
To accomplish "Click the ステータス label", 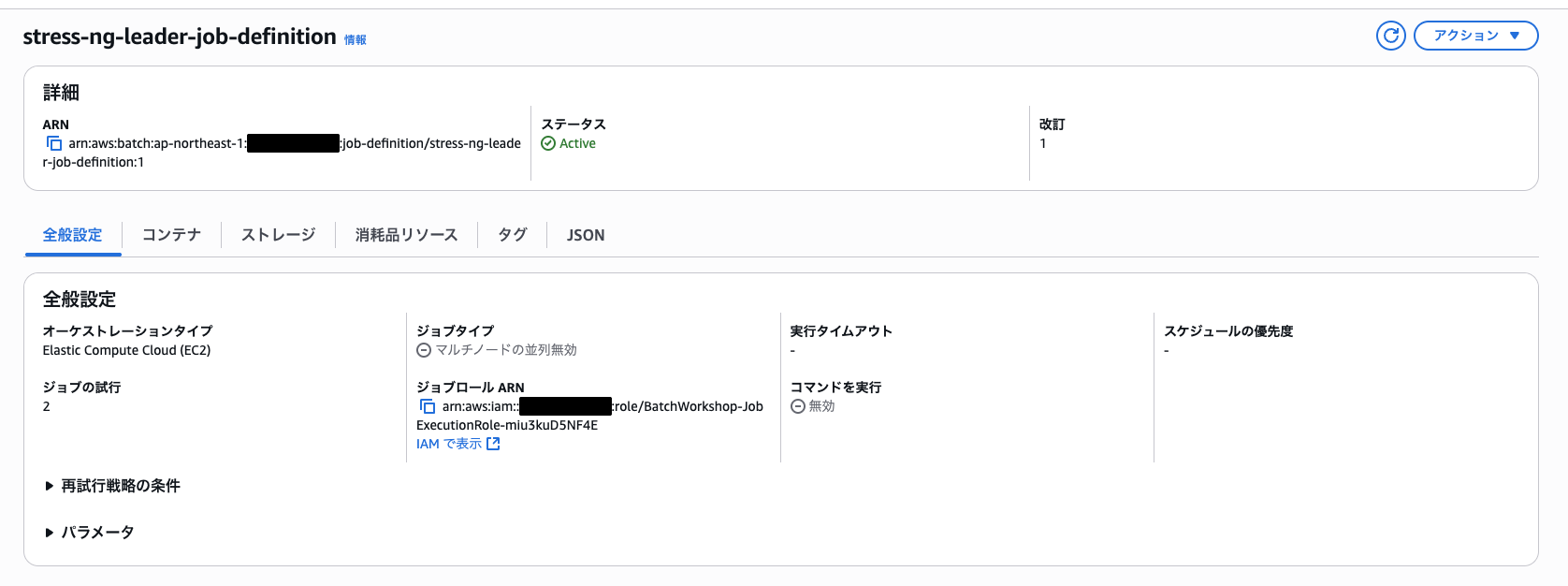I will 573,125.
